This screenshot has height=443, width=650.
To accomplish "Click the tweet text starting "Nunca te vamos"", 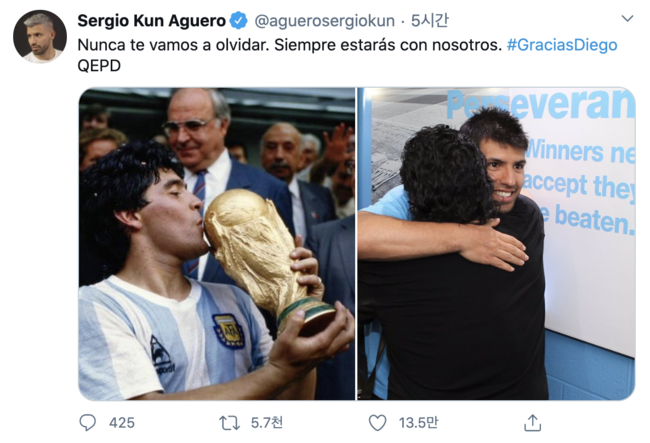I will point(290,45).
